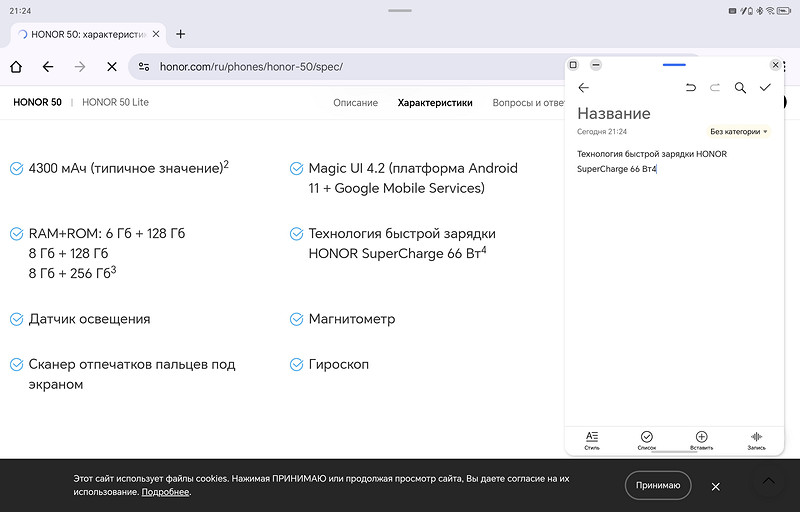This screenshot has height=512, width=800.
Task: Click the status bar battery icon
Action: 784,11
